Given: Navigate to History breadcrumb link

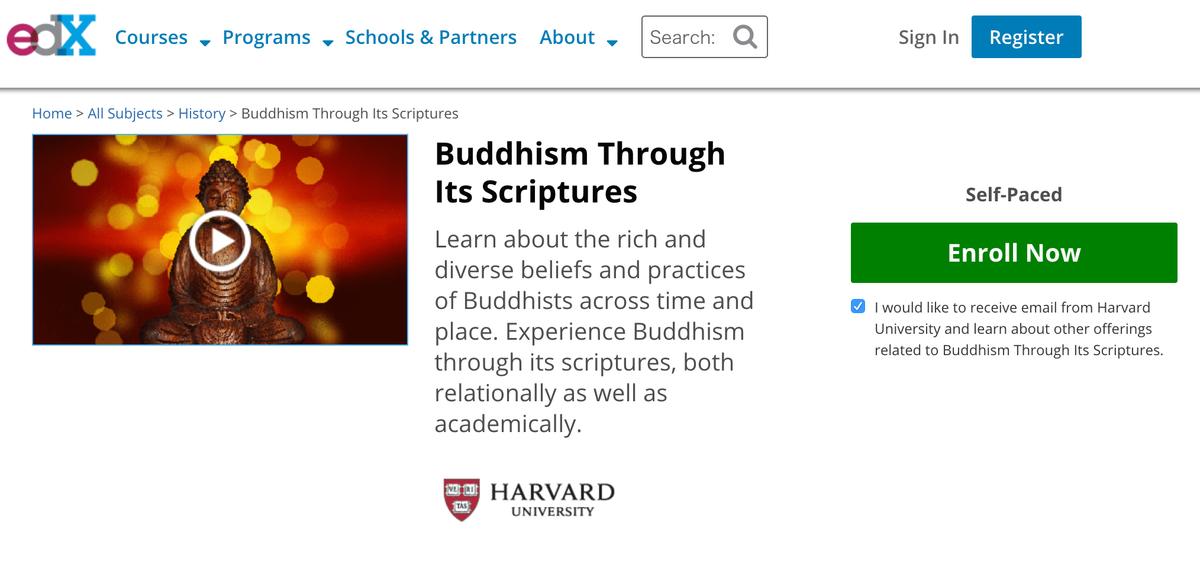Looking at the screenshot, I should 202,113.
